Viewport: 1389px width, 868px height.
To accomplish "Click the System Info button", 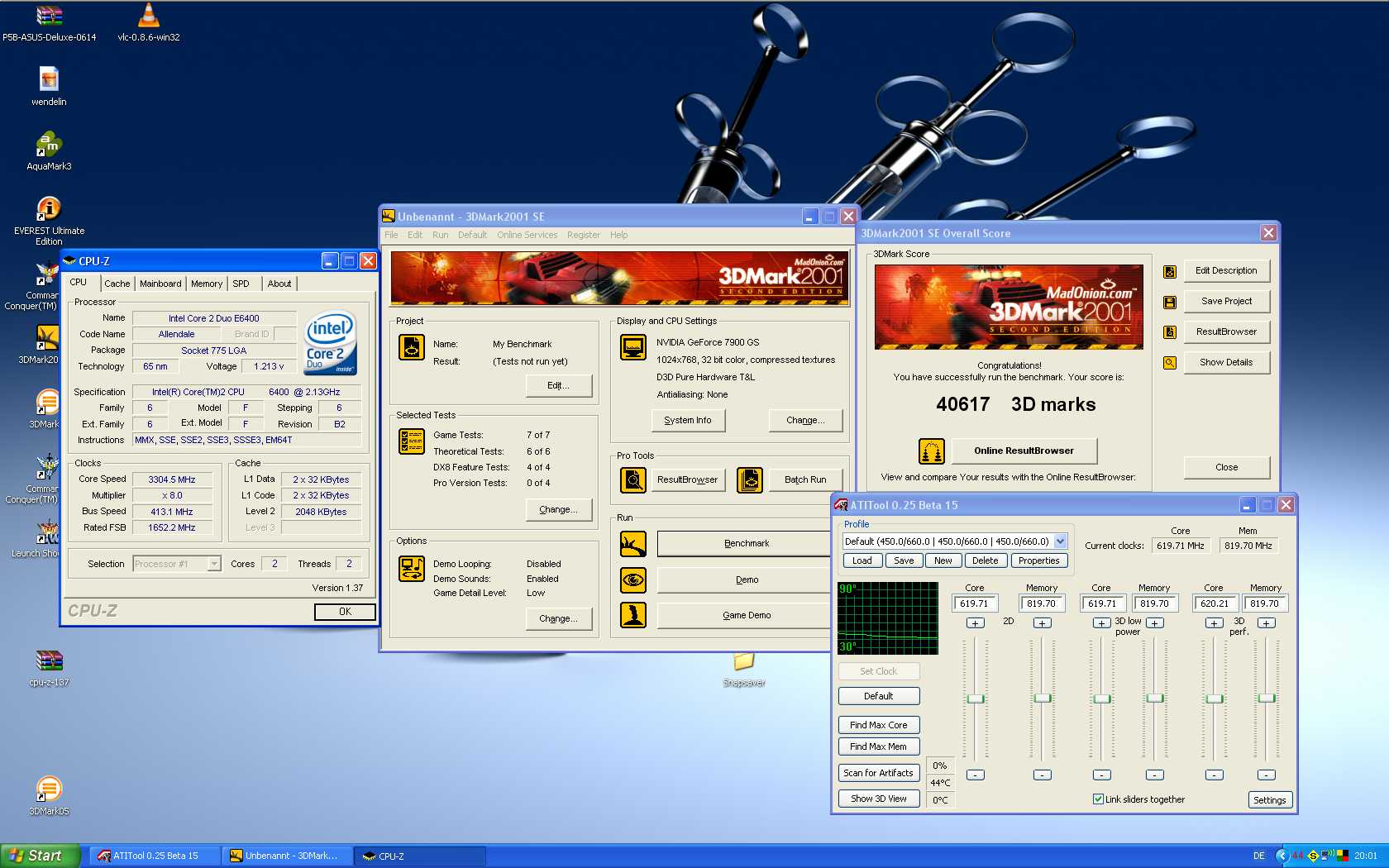I will click(687, 420).
